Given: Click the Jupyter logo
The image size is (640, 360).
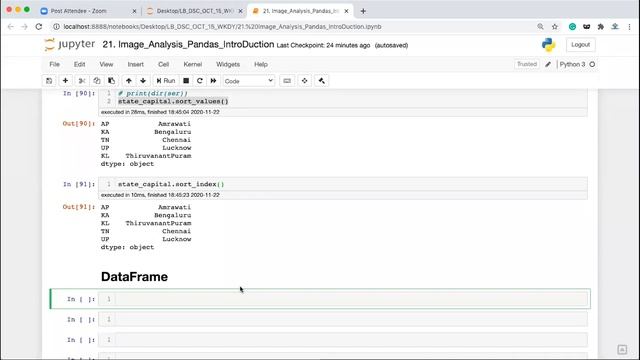Looking at the screenshot, I should click(x=69, y=44).
